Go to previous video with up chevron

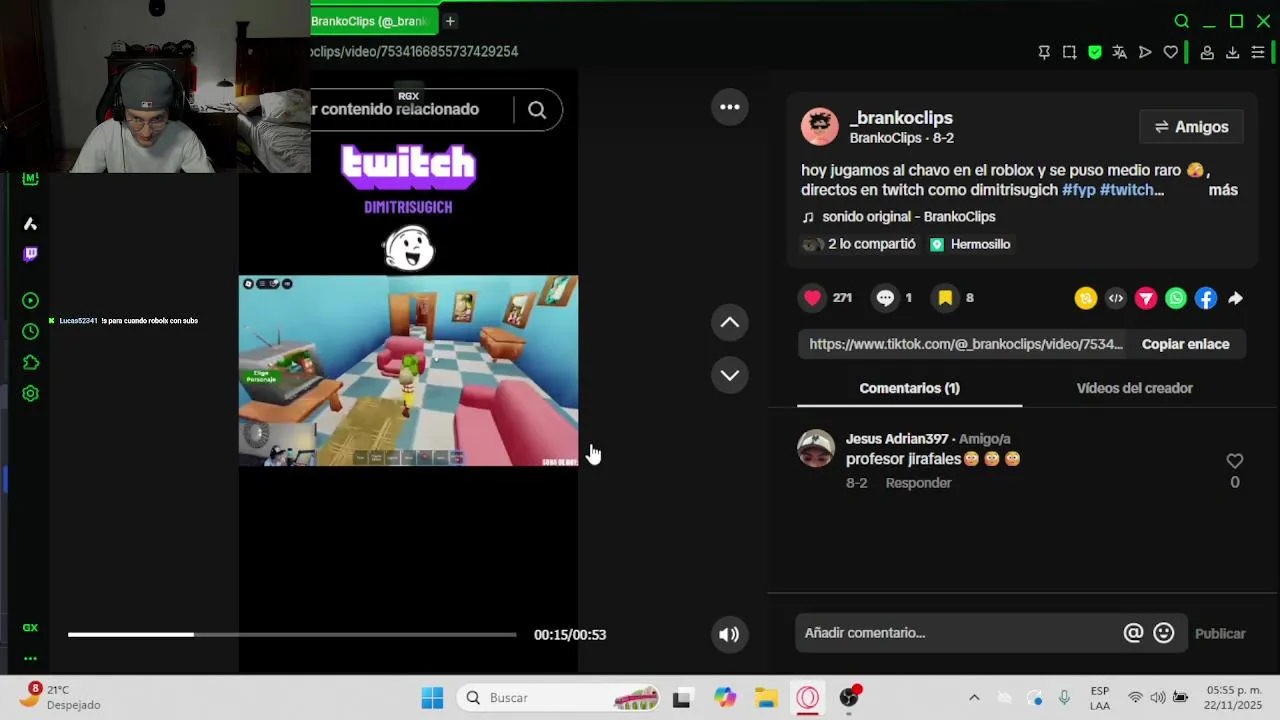pyautogui.click(x=730, y=322)
